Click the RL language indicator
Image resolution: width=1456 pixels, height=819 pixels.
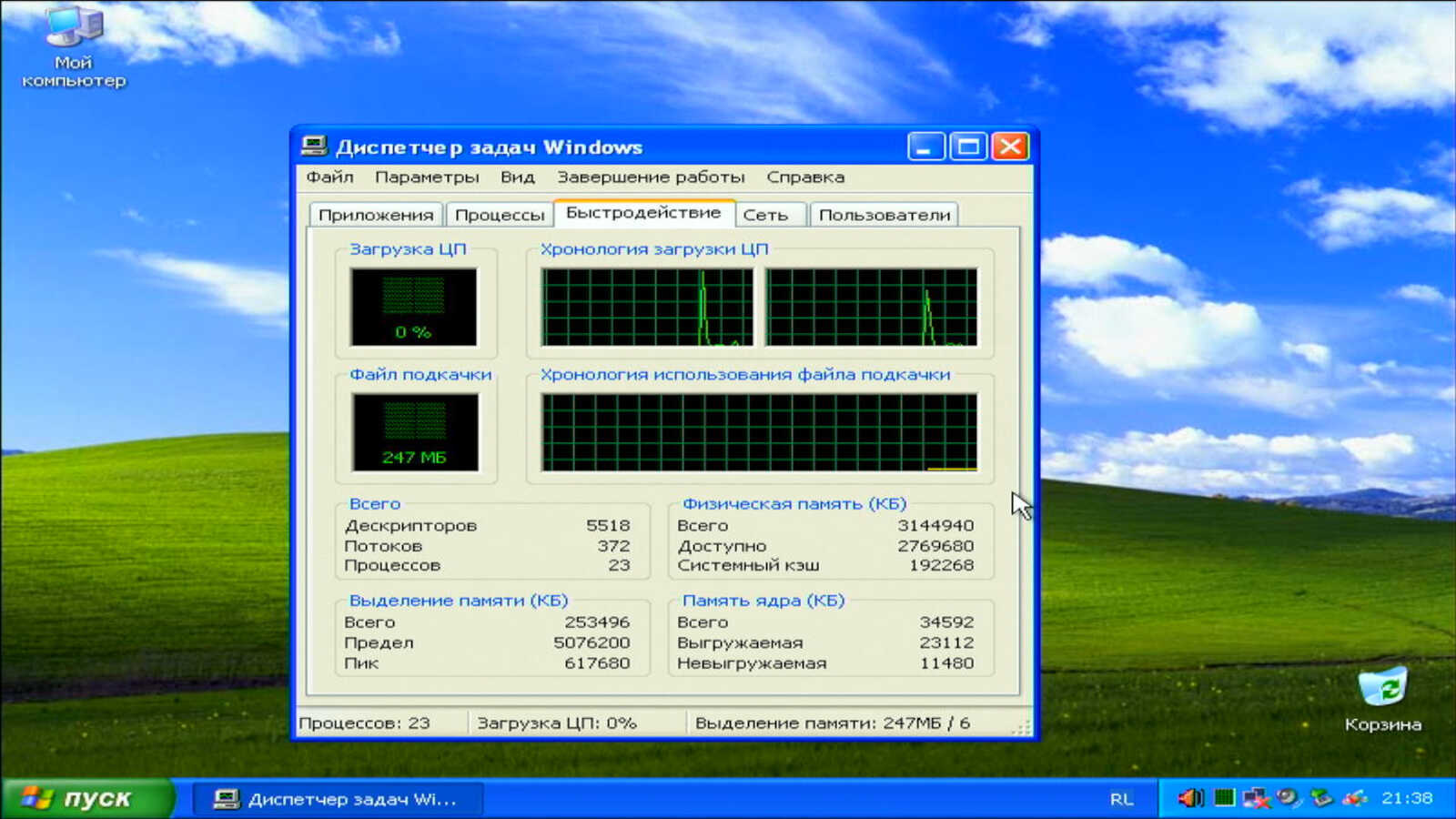[x=1121, y=799]
